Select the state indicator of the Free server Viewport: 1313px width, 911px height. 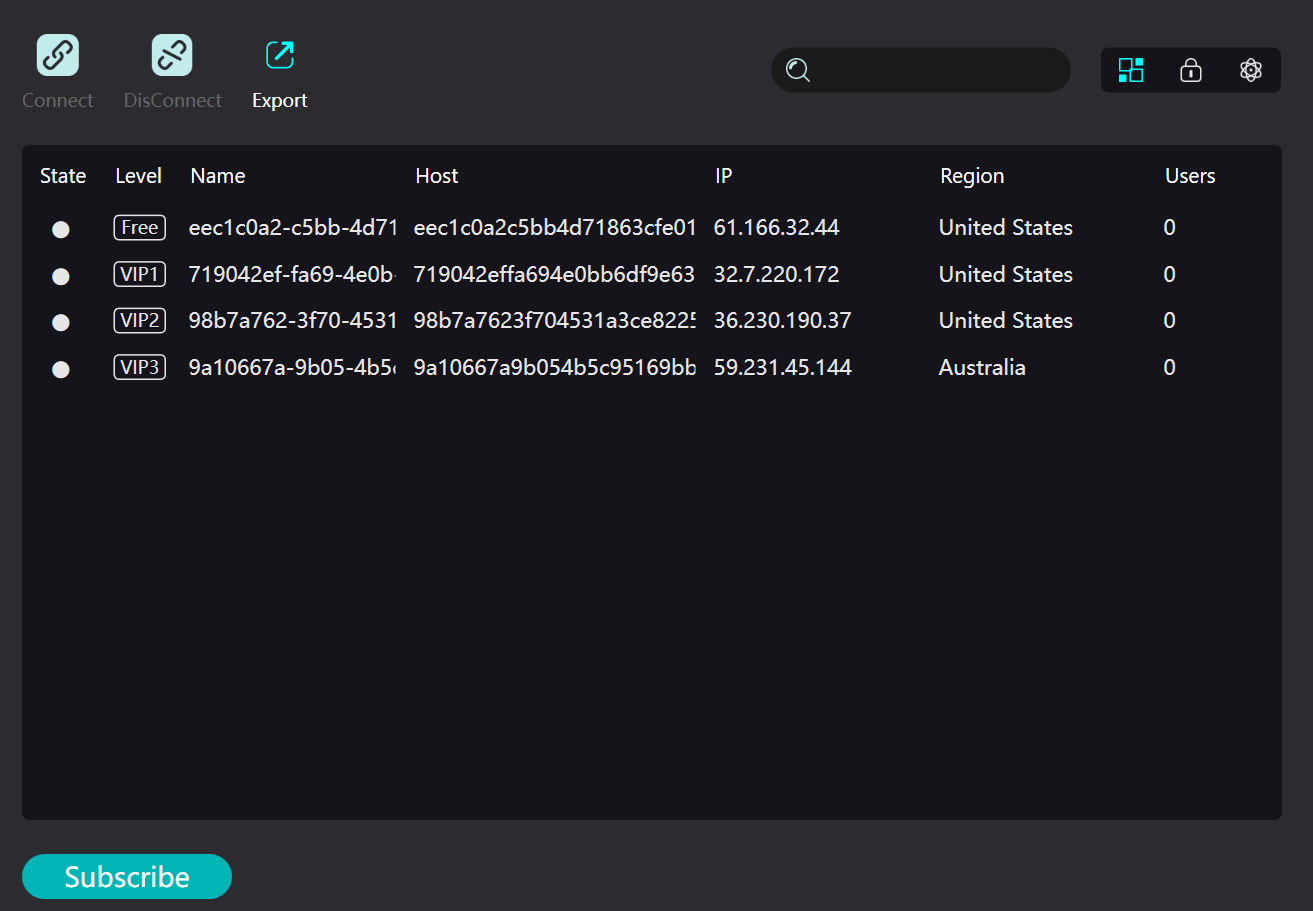pyautogui.click(x=61, y=228)
